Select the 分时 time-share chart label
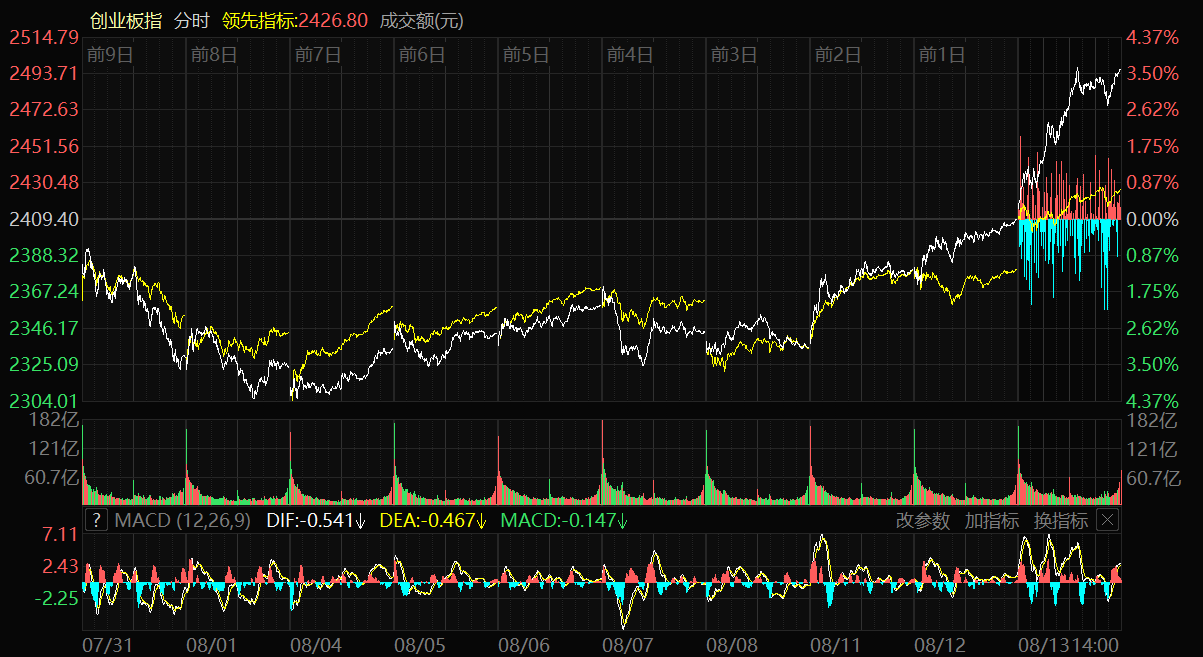Image resolution: width=1203 pixels, height=657 pixels. [x=192, y=20]
